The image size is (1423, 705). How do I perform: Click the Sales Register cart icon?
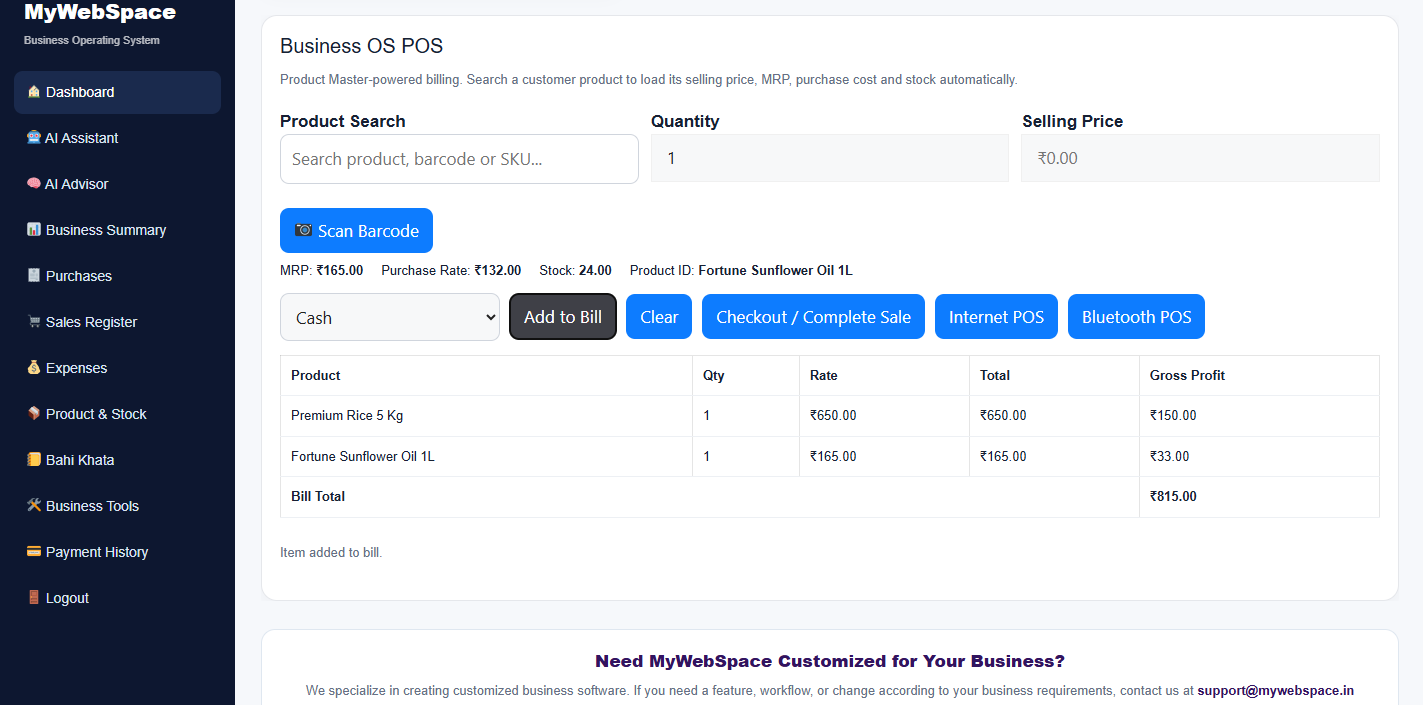(x=34, y=322)
